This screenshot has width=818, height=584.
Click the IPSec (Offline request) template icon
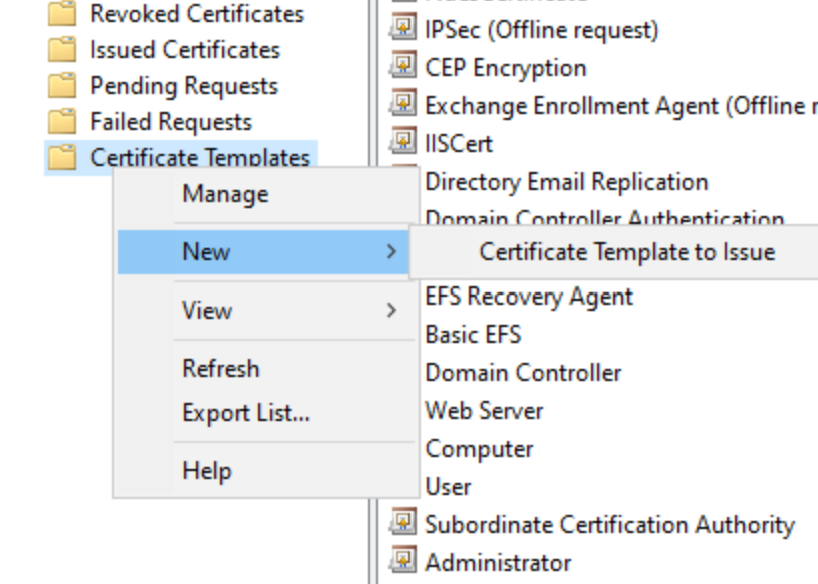pos(403,27)
